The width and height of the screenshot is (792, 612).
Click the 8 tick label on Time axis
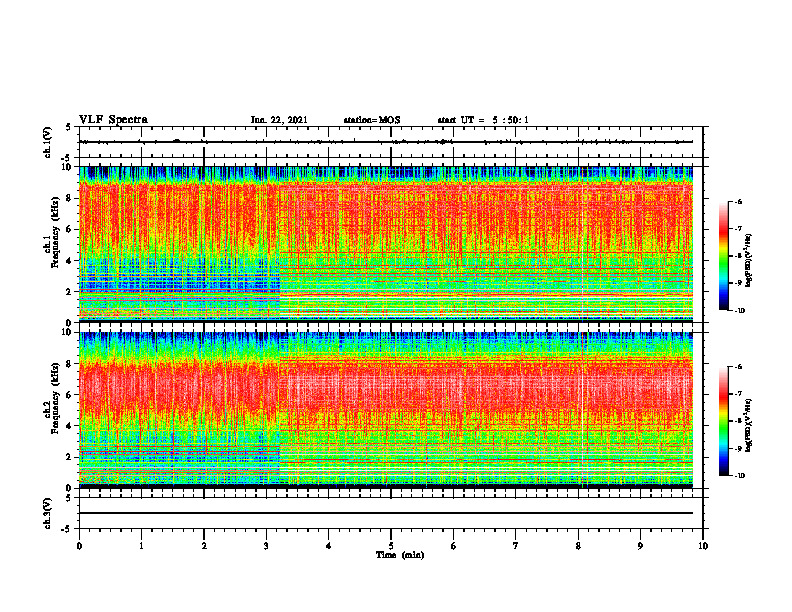578,546
